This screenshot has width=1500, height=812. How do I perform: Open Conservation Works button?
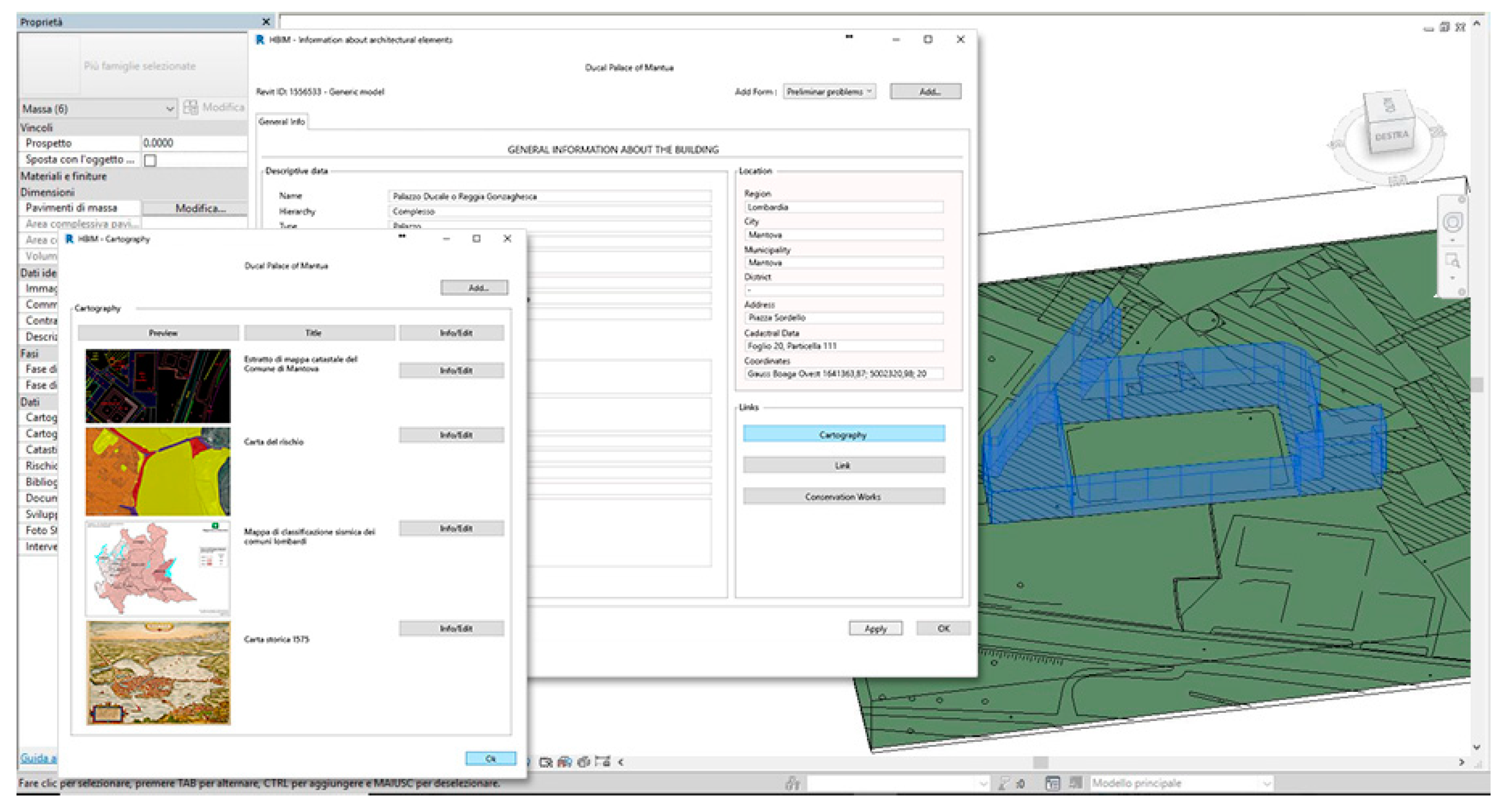coord(843,497)
